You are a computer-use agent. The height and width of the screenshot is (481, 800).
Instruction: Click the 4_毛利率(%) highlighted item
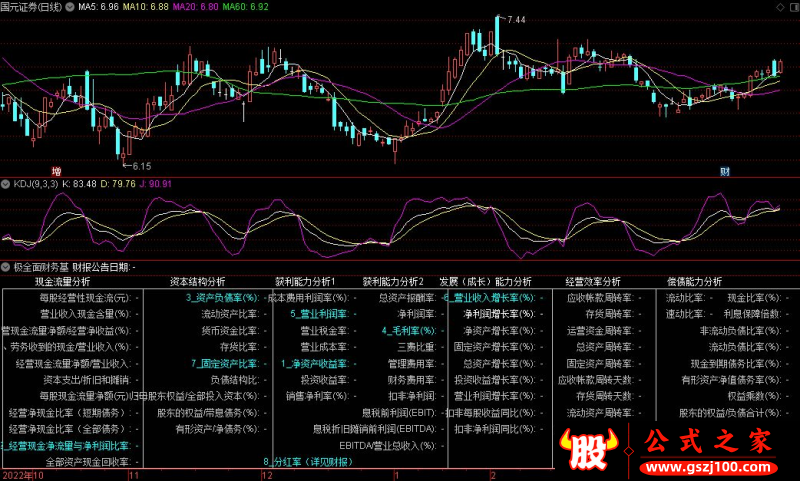(x=409, y=331)
